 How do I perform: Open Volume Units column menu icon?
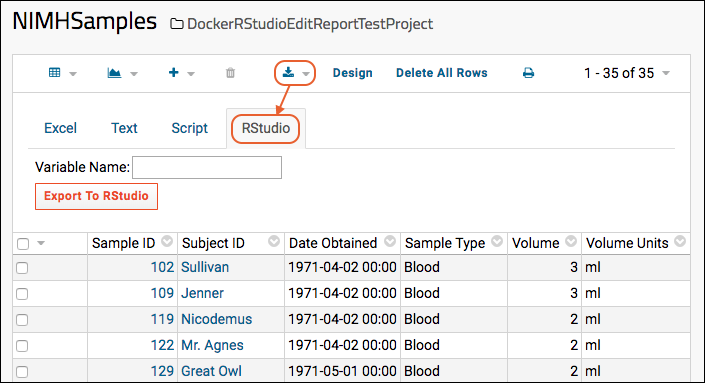(680, 241)
